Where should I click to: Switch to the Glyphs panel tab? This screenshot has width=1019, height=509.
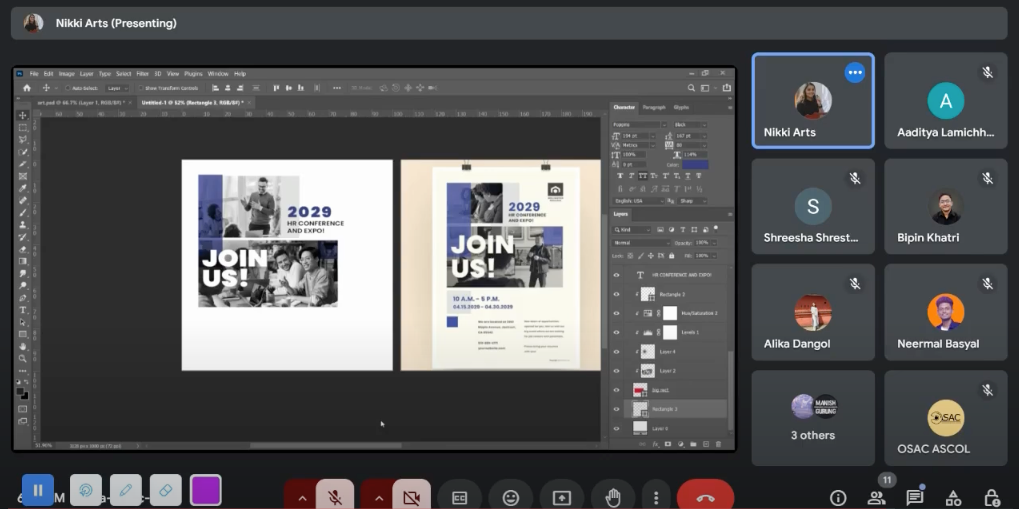coord(681,107)
